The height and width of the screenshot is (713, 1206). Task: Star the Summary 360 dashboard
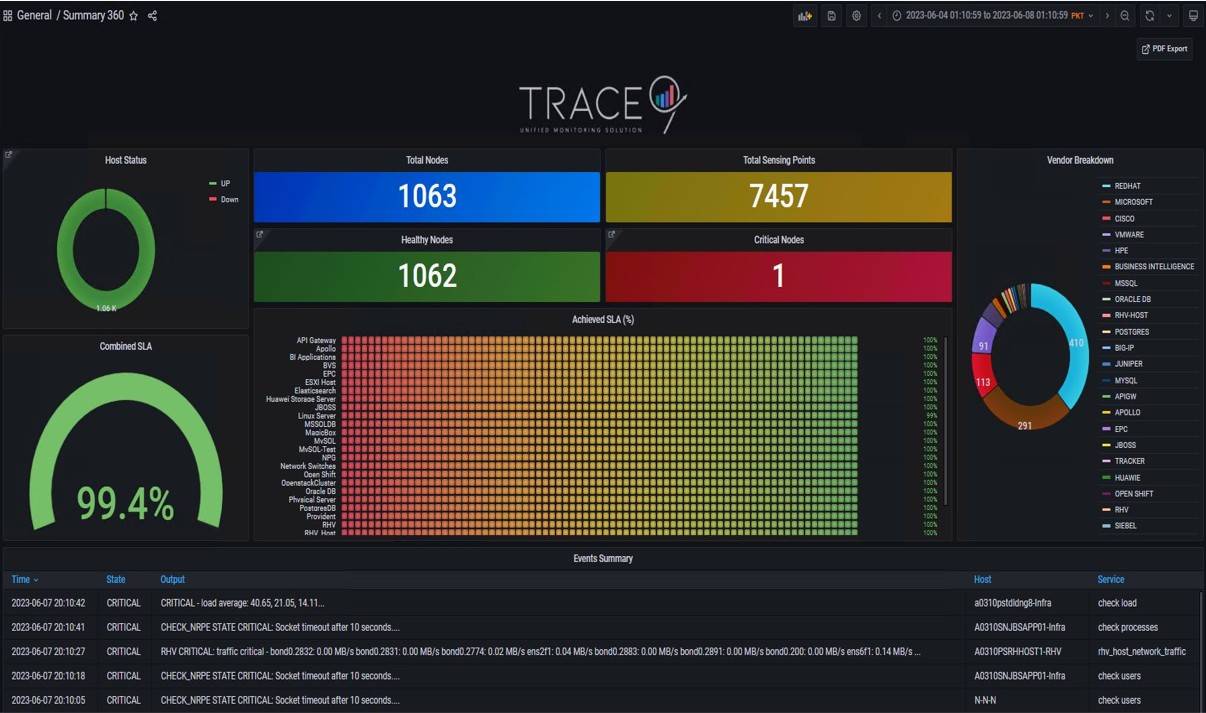point(134,16)
